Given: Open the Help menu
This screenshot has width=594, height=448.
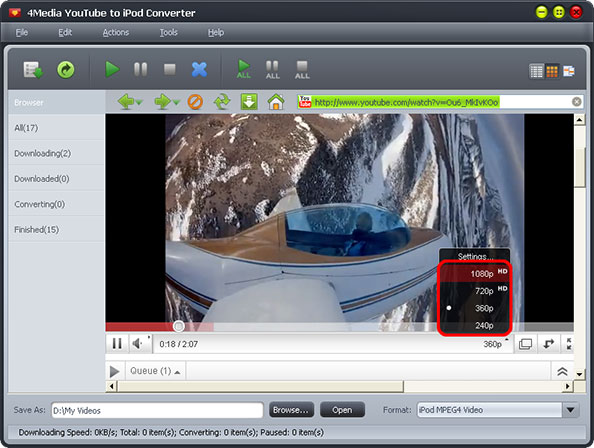Looking at the screenshot, I should 216,33.
